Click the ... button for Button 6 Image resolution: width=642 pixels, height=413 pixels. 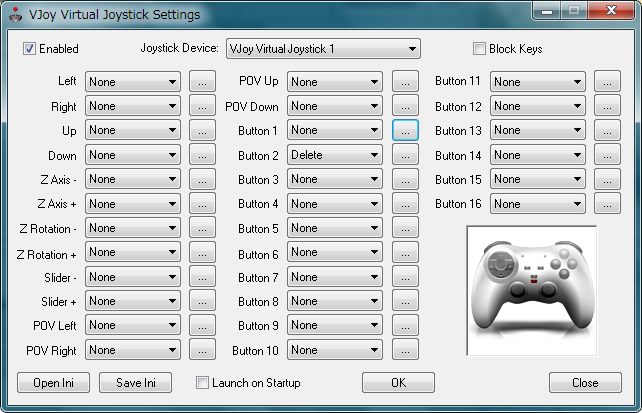click(x=405, y=252)
